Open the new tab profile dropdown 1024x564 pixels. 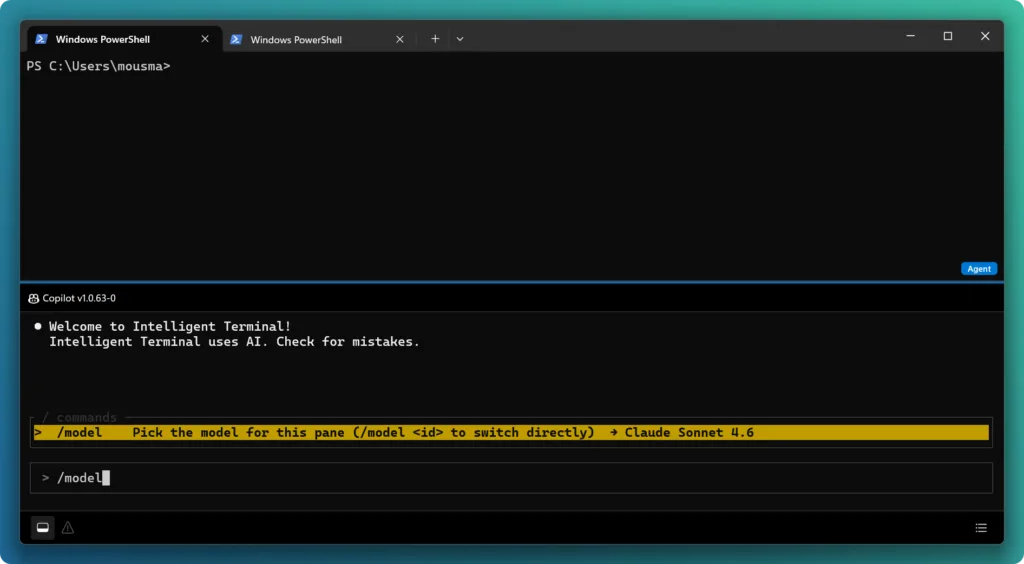tap(460, 39)
